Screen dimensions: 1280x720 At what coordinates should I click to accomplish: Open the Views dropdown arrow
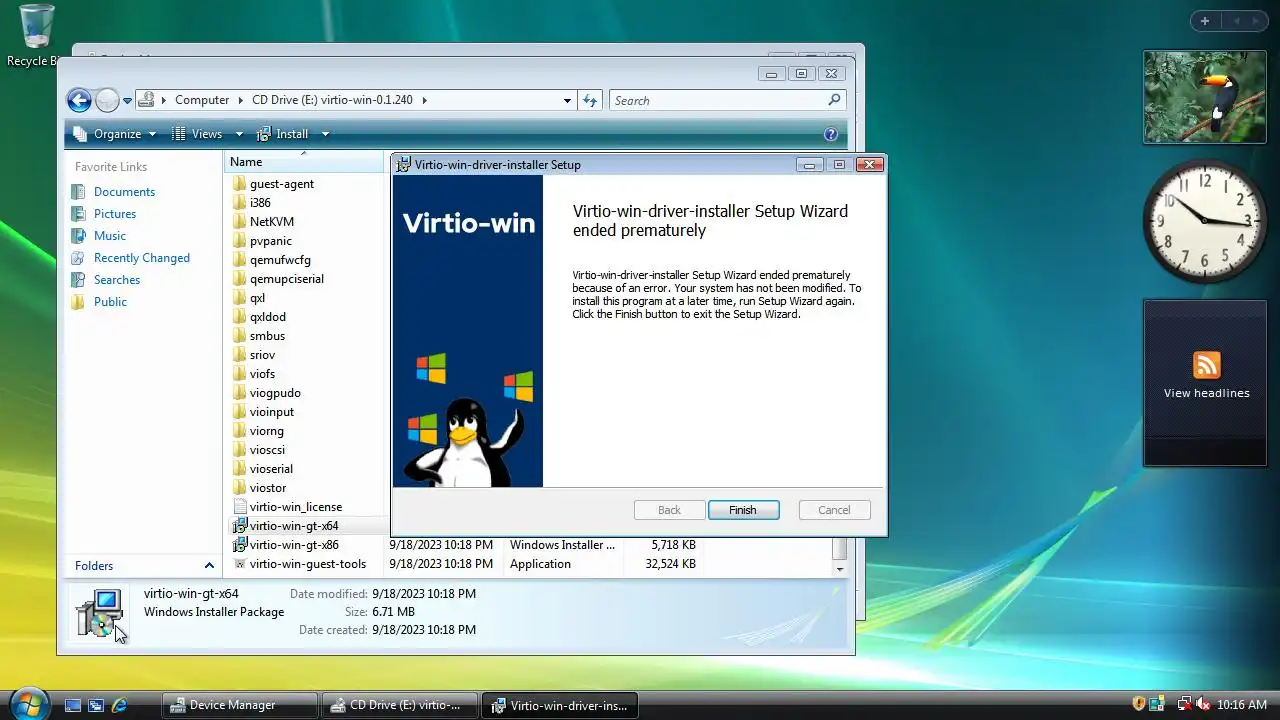tap(239, 134)
